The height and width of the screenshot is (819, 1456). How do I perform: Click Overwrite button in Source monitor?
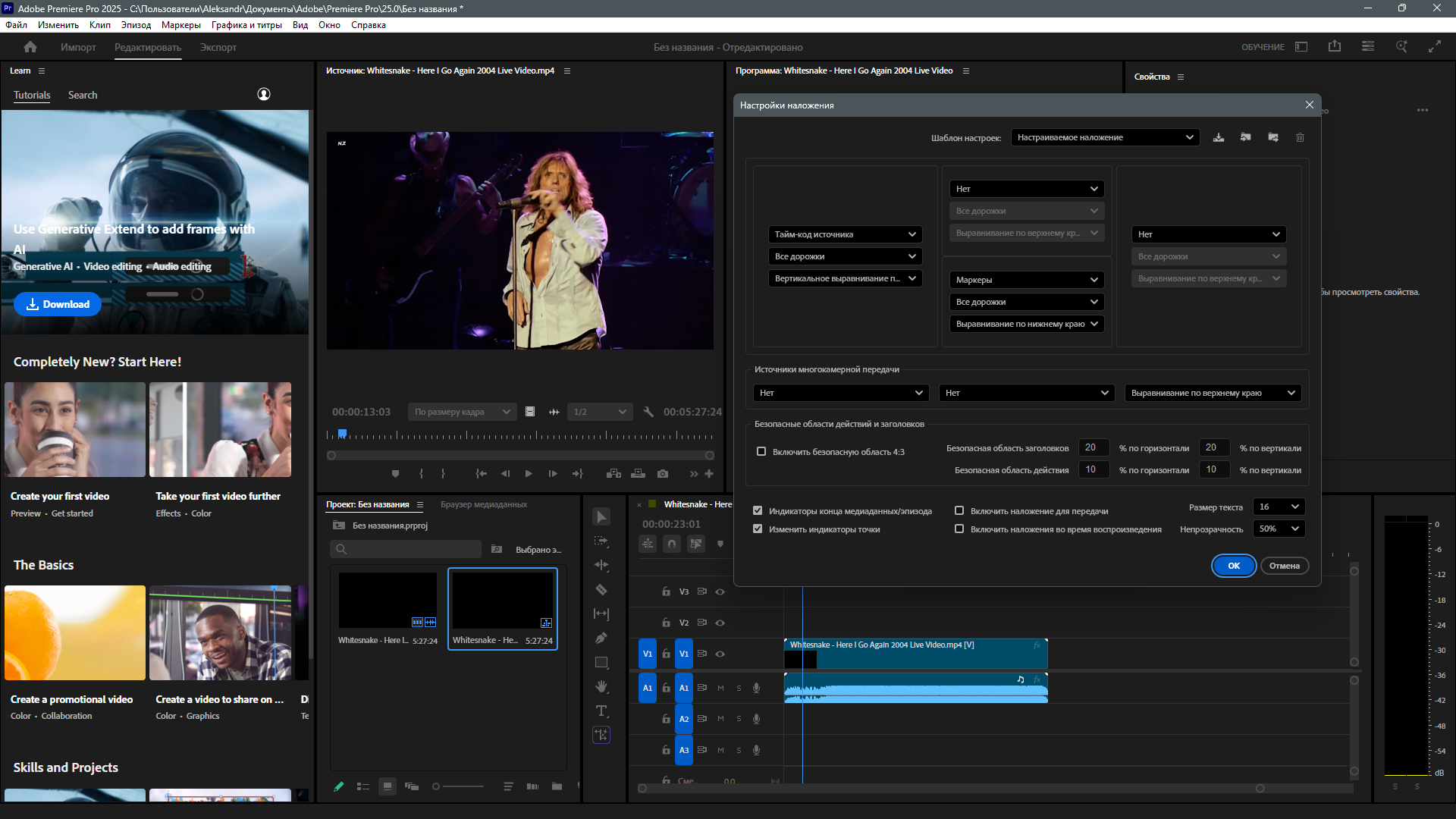(x=639, y=474)
